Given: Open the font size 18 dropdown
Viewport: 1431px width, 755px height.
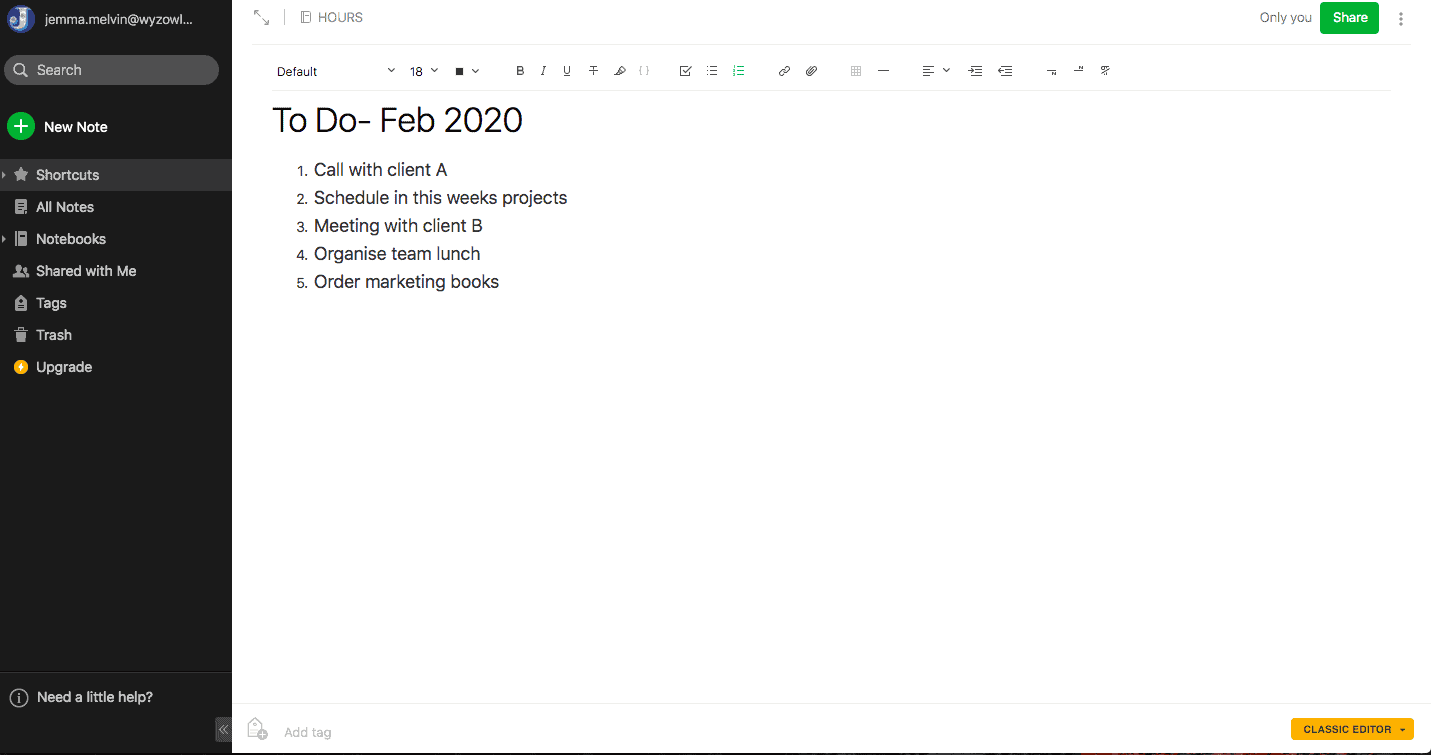Looking at the screenshot, I should (424, 71).
